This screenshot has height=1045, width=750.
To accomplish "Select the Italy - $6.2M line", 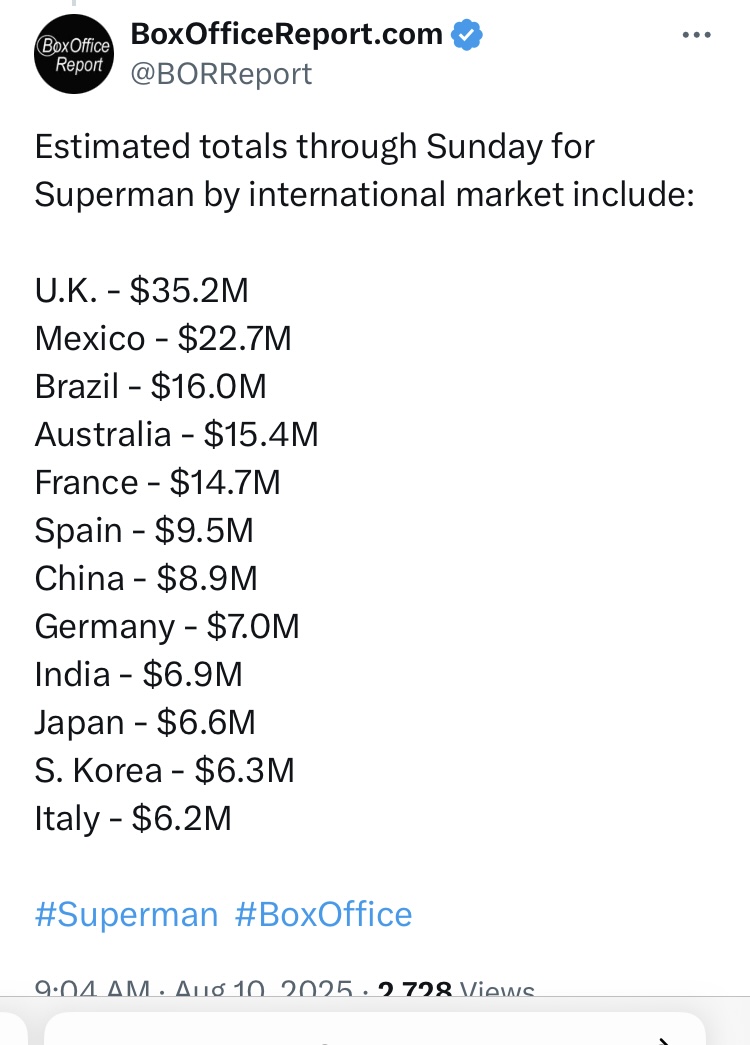I will point(133,818).
